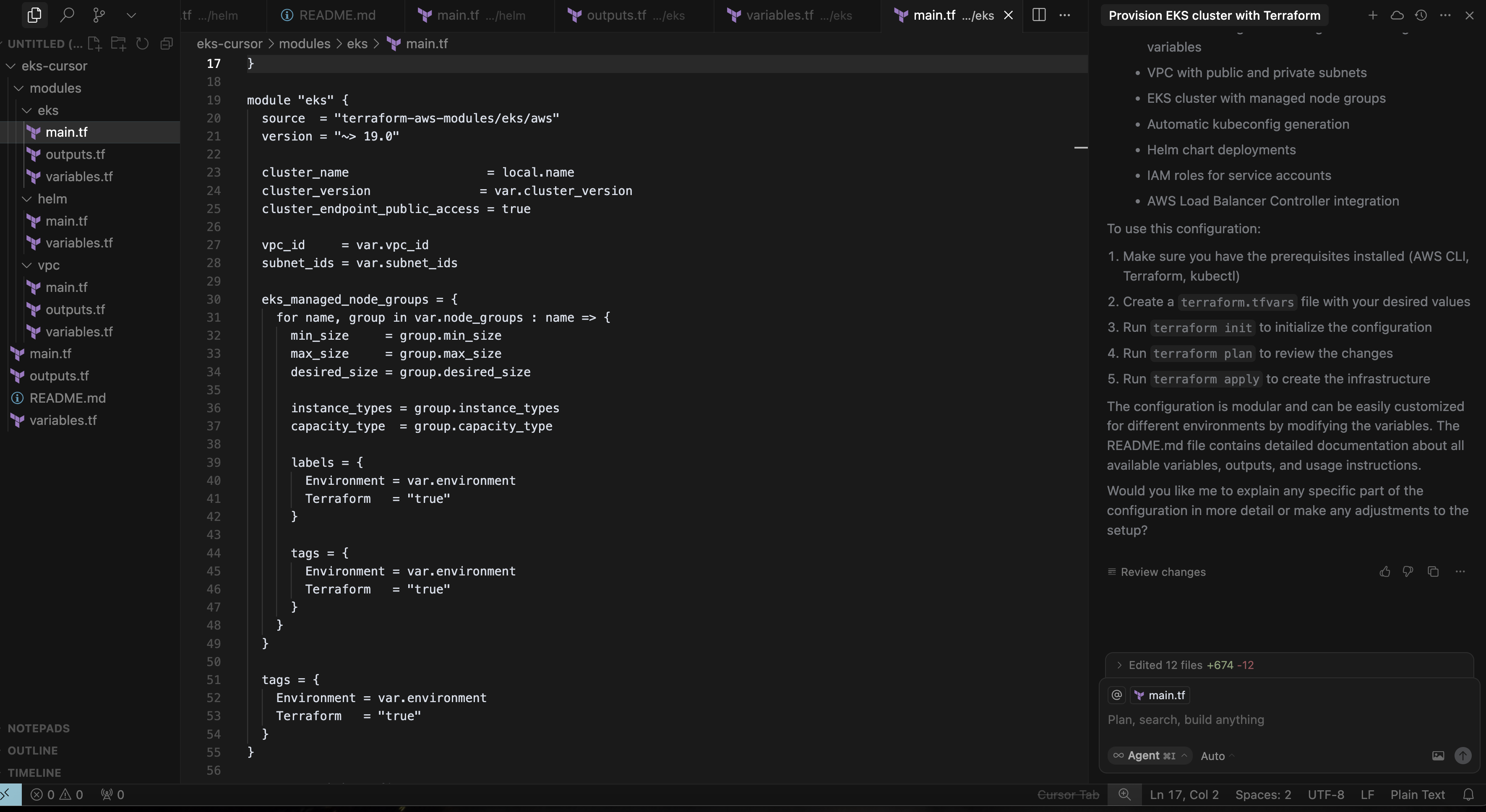Image resolution: width=1486 pixels, height=812 pixels.
Task: Open root-level main.tf file
Action: tap(50, 354)
